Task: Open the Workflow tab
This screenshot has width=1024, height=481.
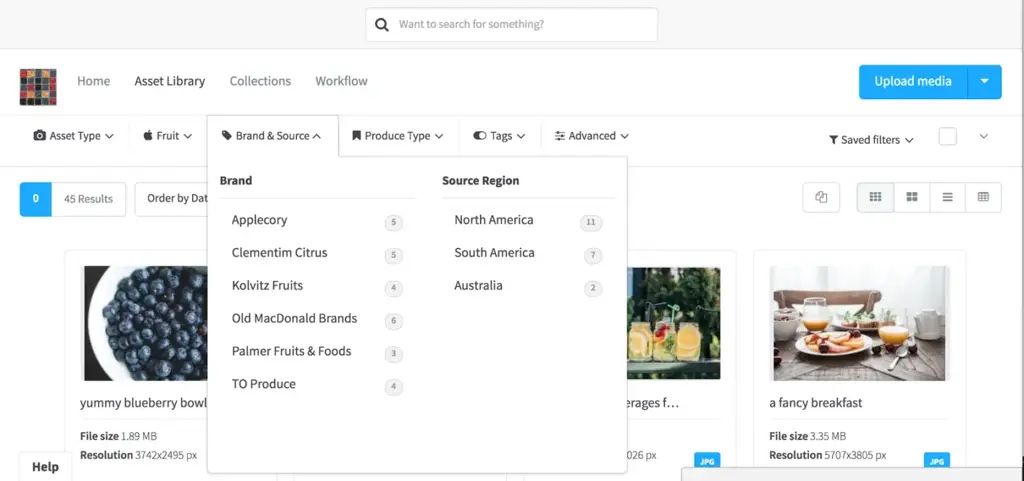Action: coord(341,81)
